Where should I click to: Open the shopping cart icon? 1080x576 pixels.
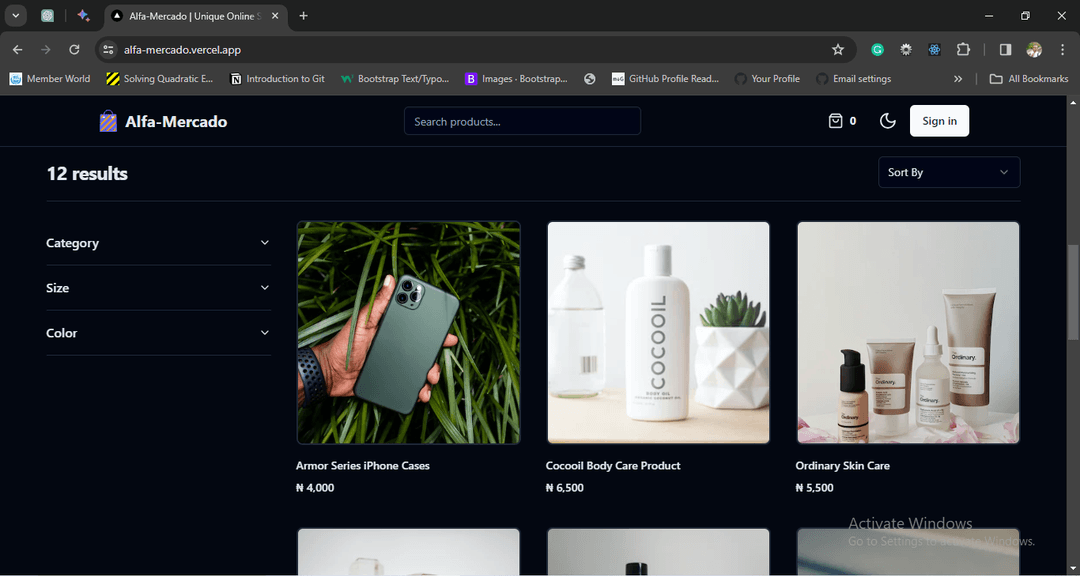(835, 121)
